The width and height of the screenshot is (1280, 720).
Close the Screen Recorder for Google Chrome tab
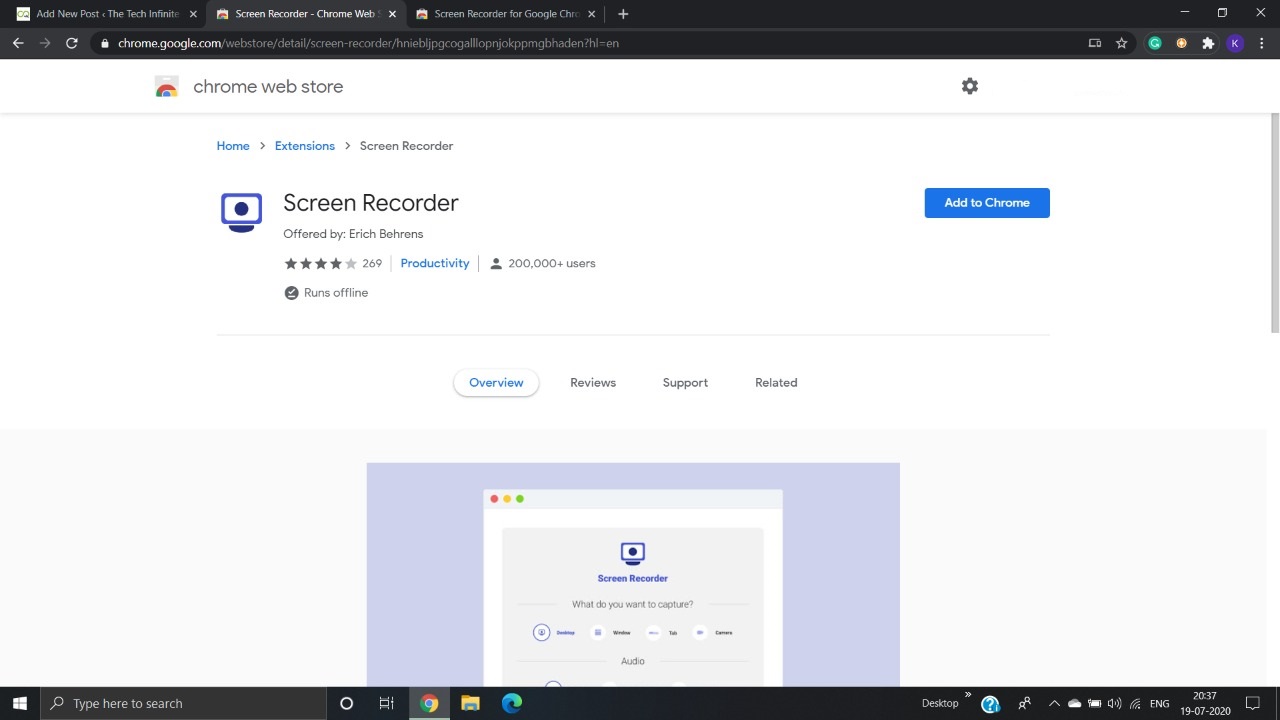point(592,14)
